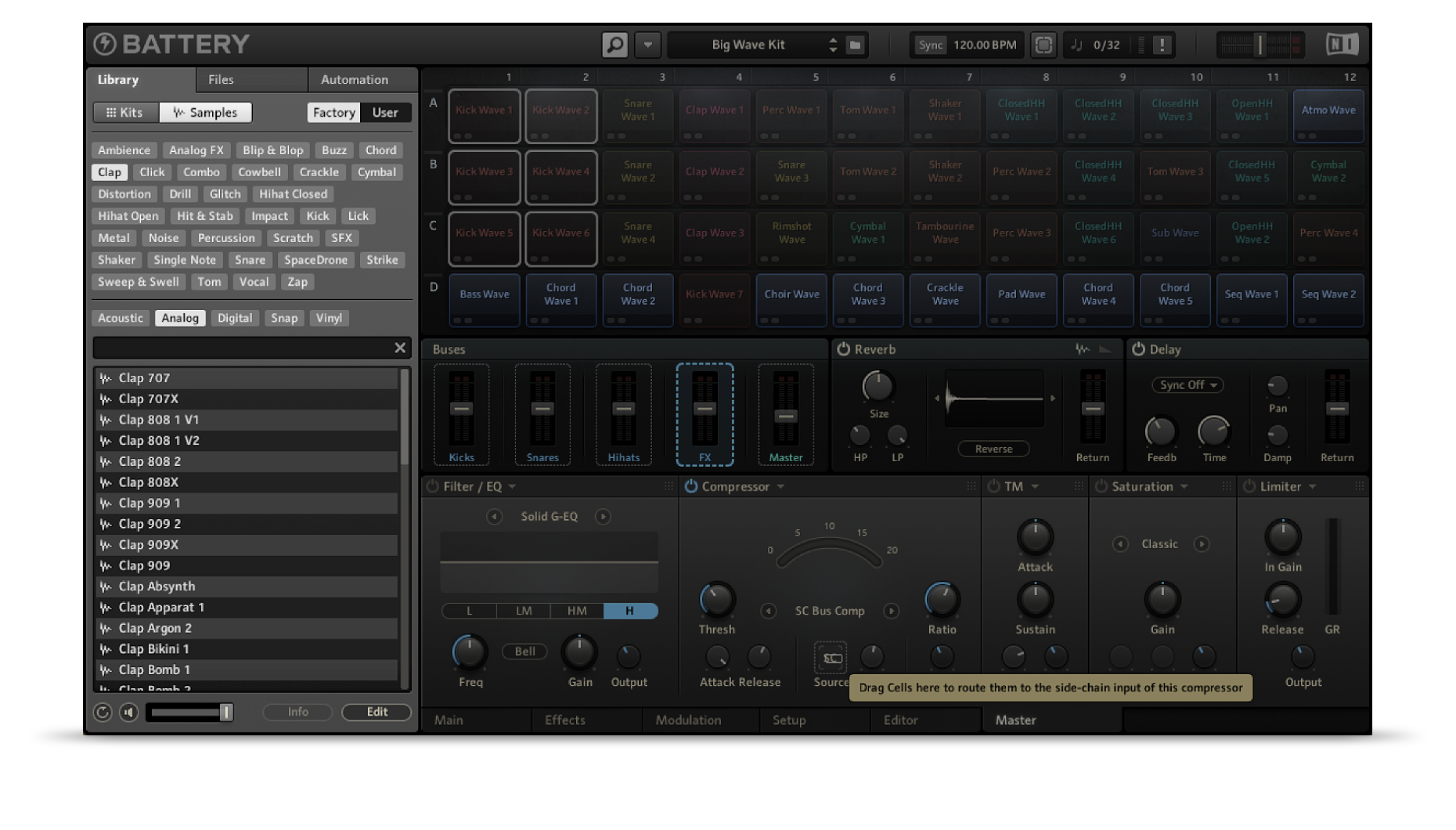The width and height of the screenshot is (1456, 830).
Task: Disable the Compressor power switch
Action: (691, 486)
